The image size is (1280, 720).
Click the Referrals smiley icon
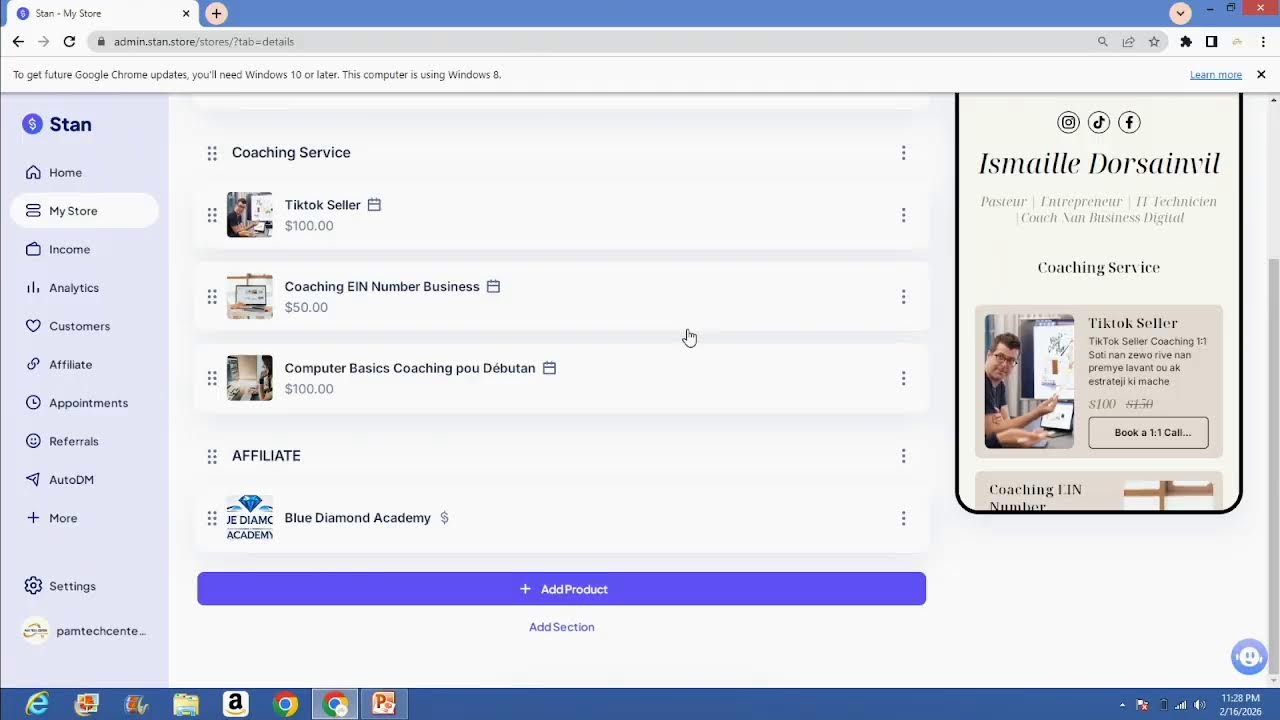[33, 441]
